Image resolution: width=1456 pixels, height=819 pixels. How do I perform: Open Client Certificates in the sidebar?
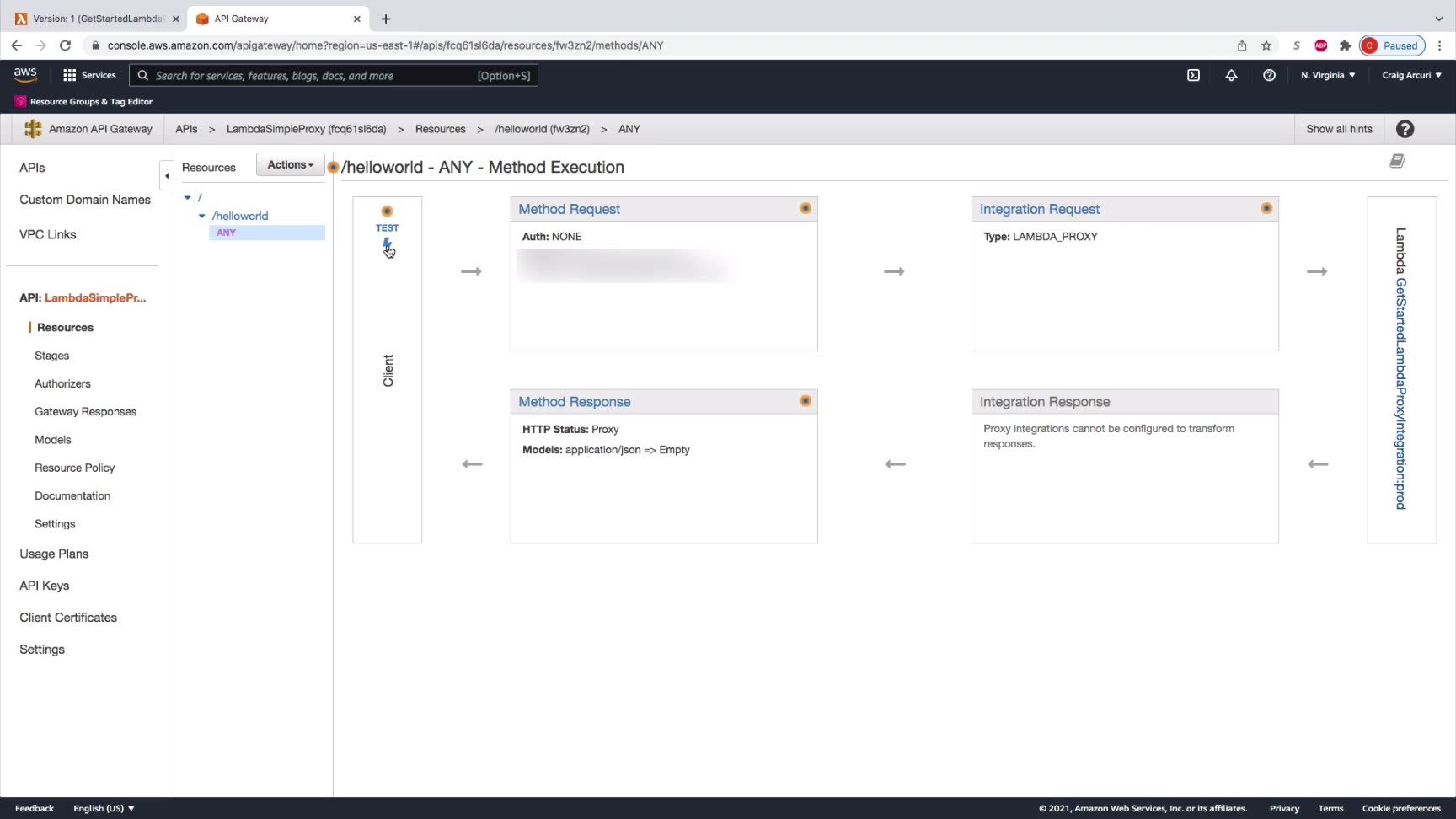[x=68, y=618]
